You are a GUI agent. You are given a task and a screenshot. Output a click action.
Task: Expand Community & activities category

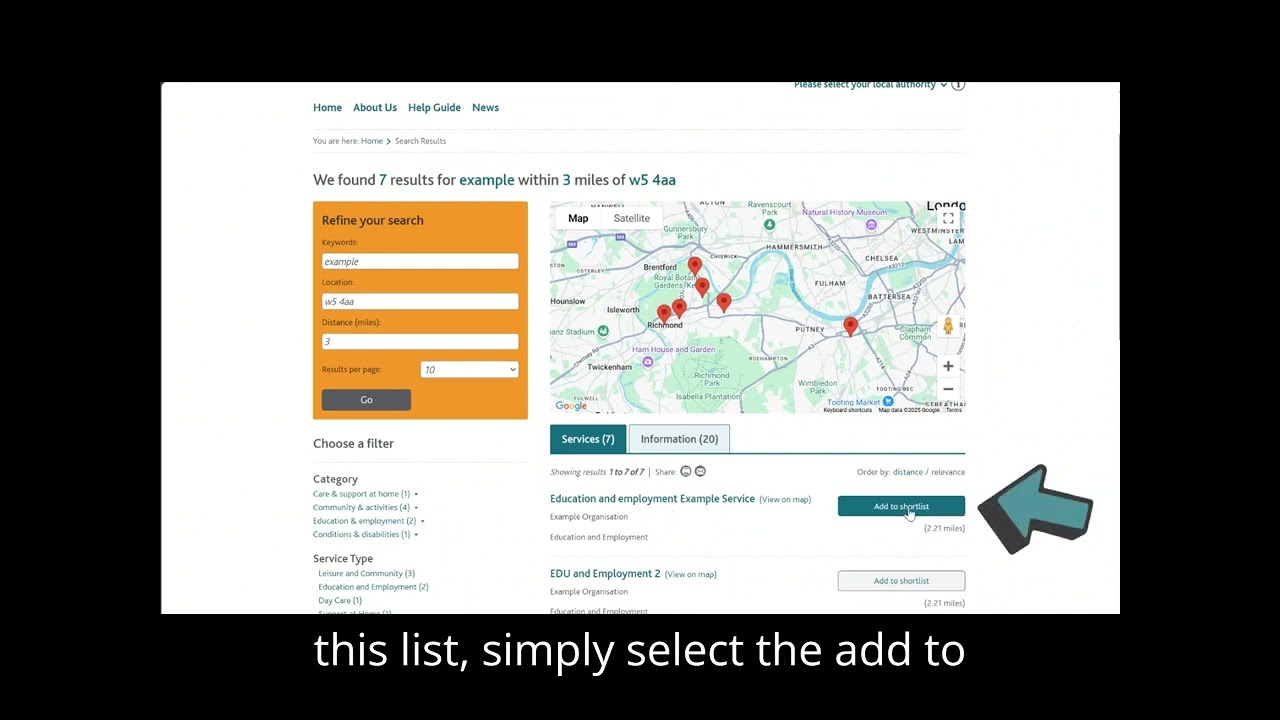point(416,508)
